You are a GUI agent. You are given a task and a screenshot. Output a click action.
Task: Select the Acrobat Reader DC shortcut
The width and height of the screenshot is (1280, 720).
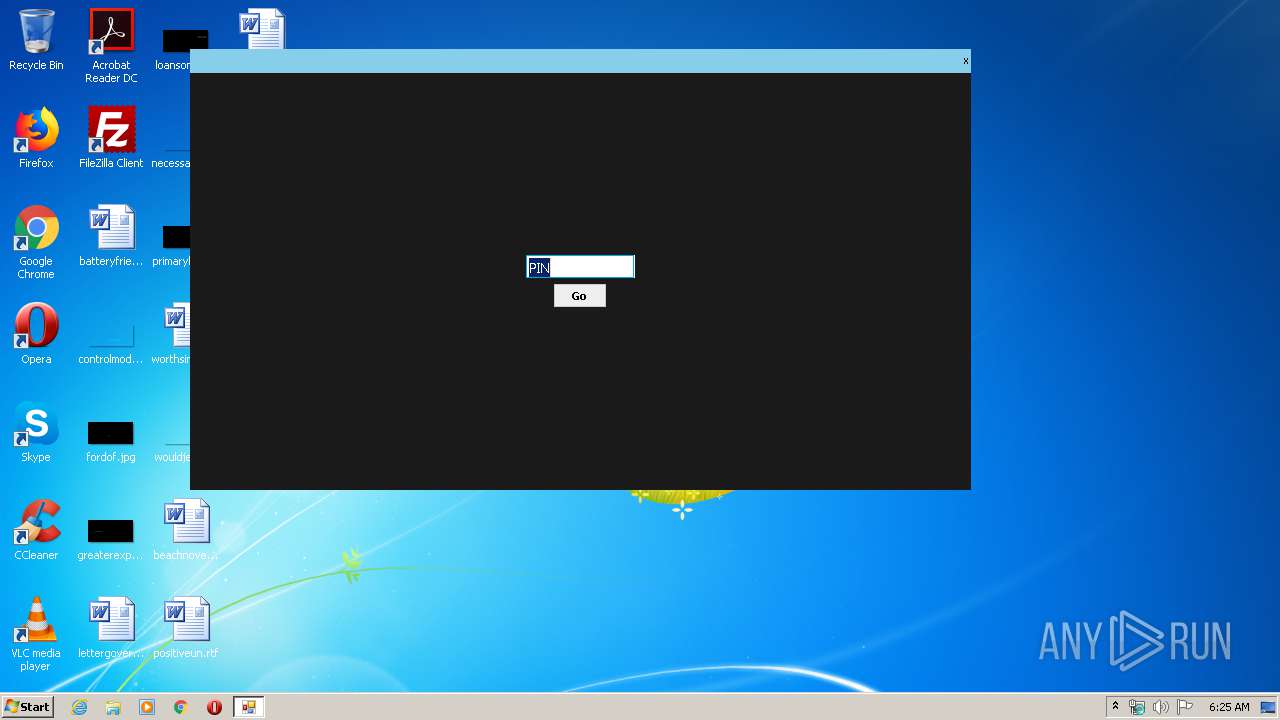(x=111, y=46)
